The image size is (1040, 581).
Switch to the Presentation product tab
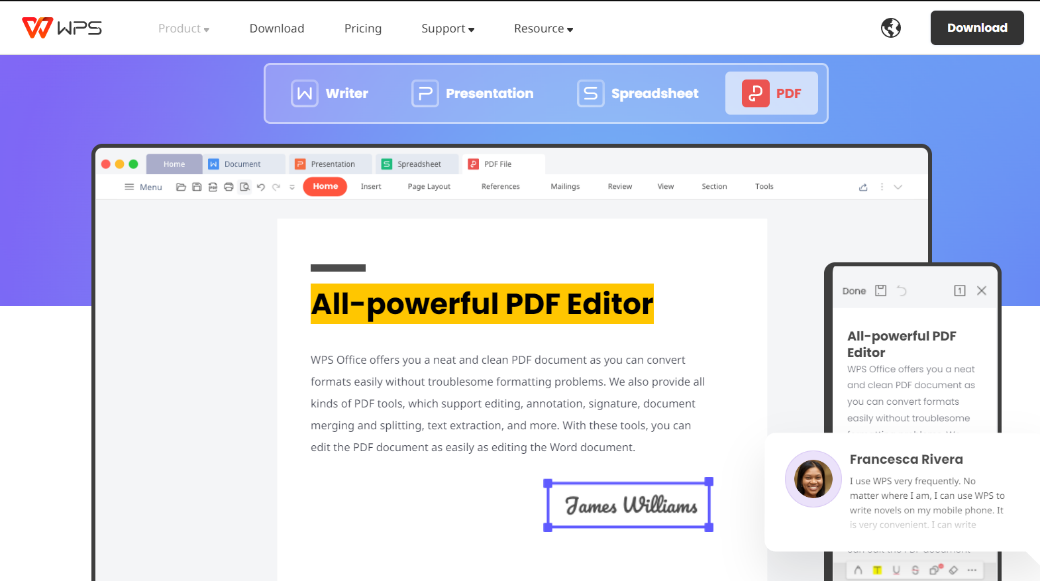(x=472, y=94)
